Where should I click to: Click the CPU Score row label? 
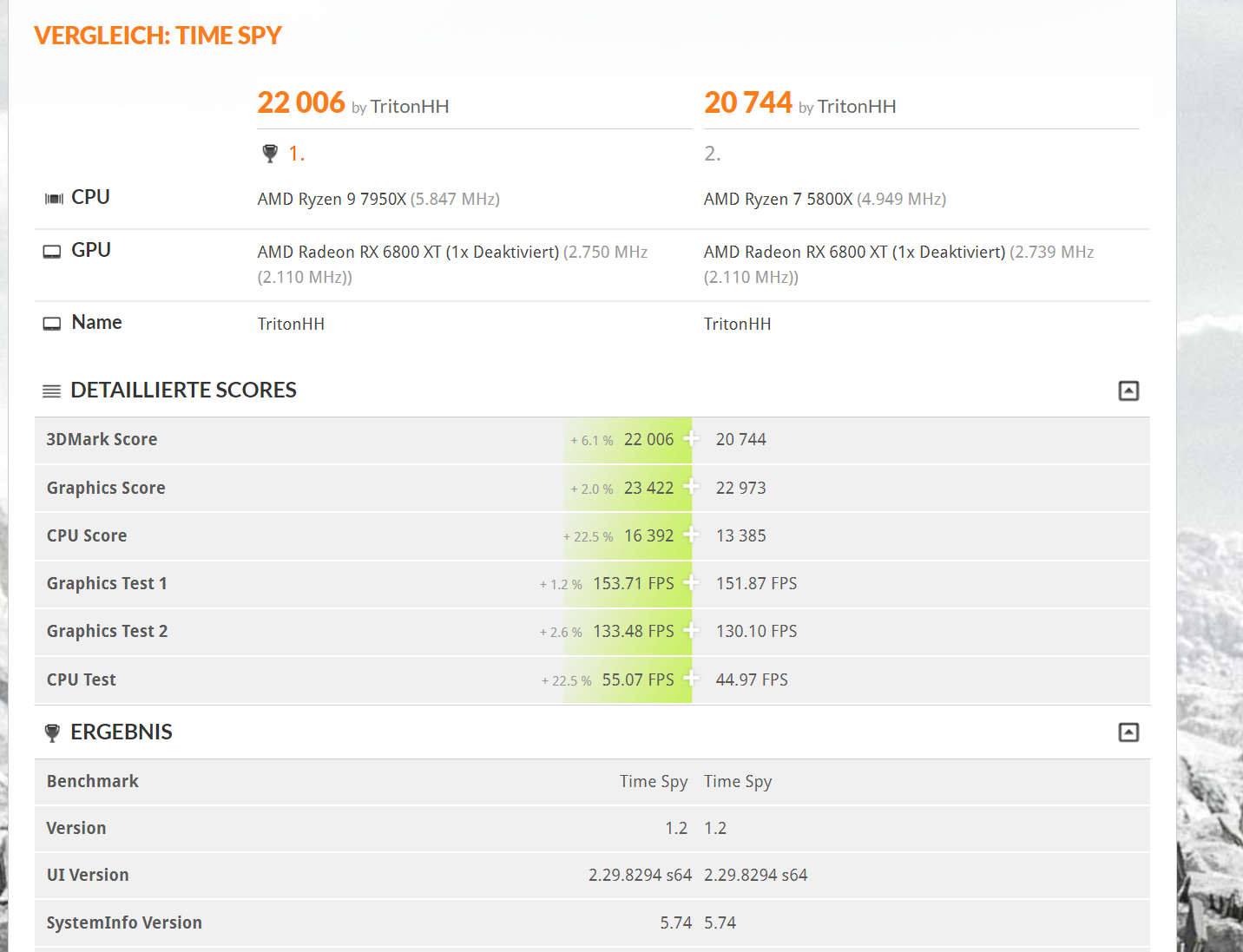pos(87,535)
